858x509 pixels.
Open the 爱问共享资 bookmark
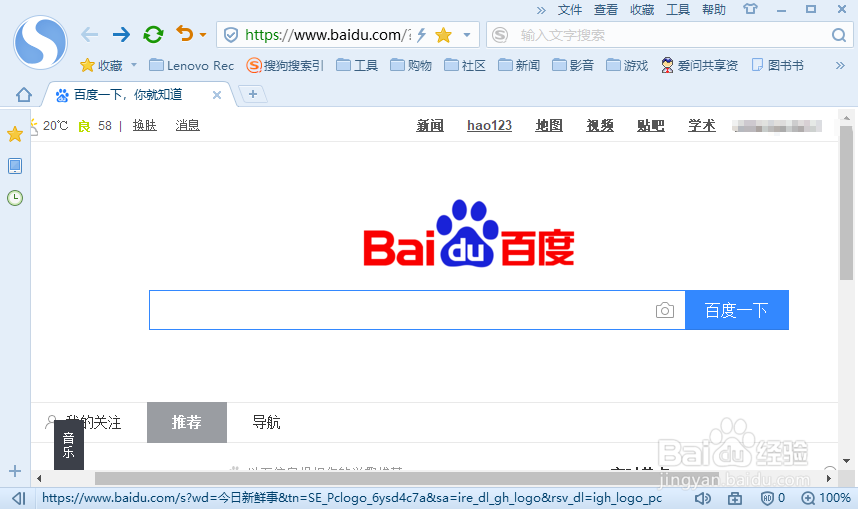[x=699, y=66]
